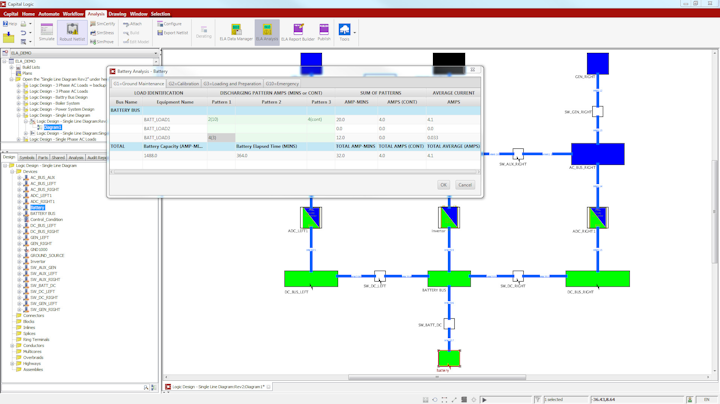Click the Attach tool
Viewport: 720px width, 404px height.
click(132, 24)
